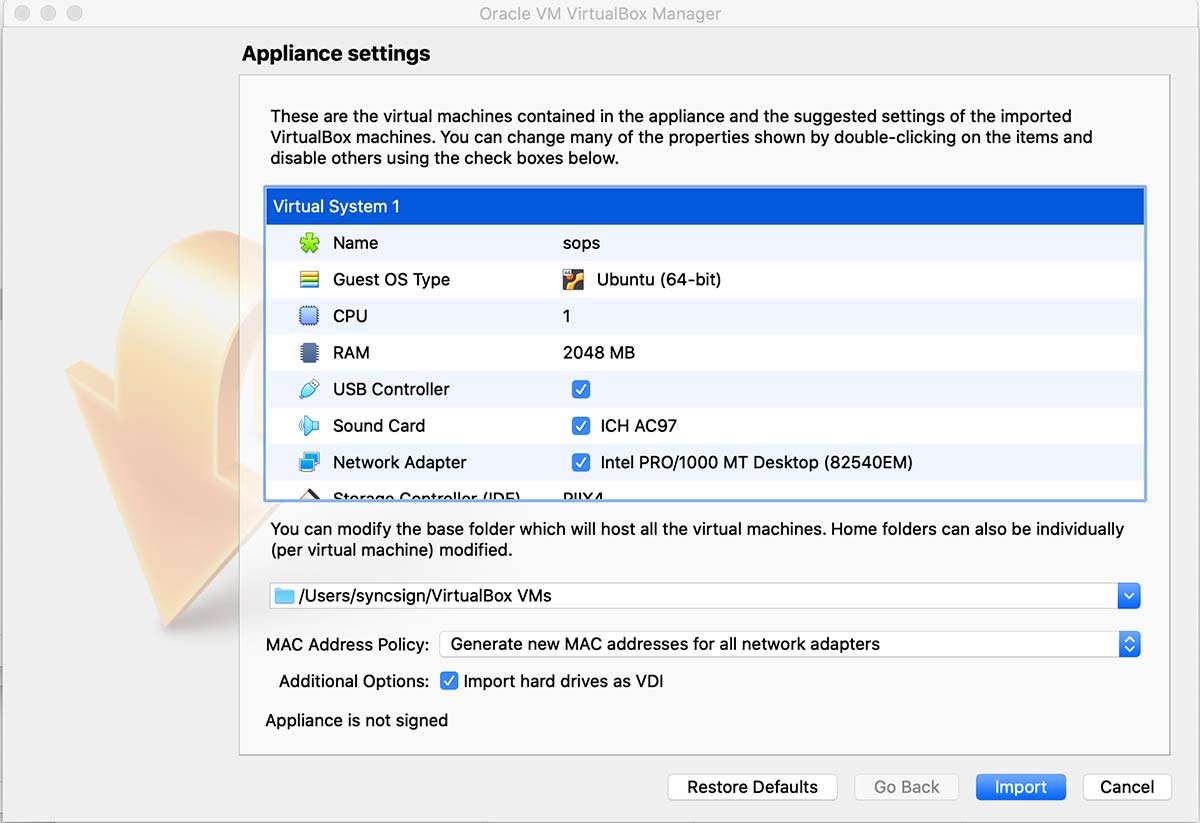
Task: Click the Guest OS Type label
Action: [392, 280]
